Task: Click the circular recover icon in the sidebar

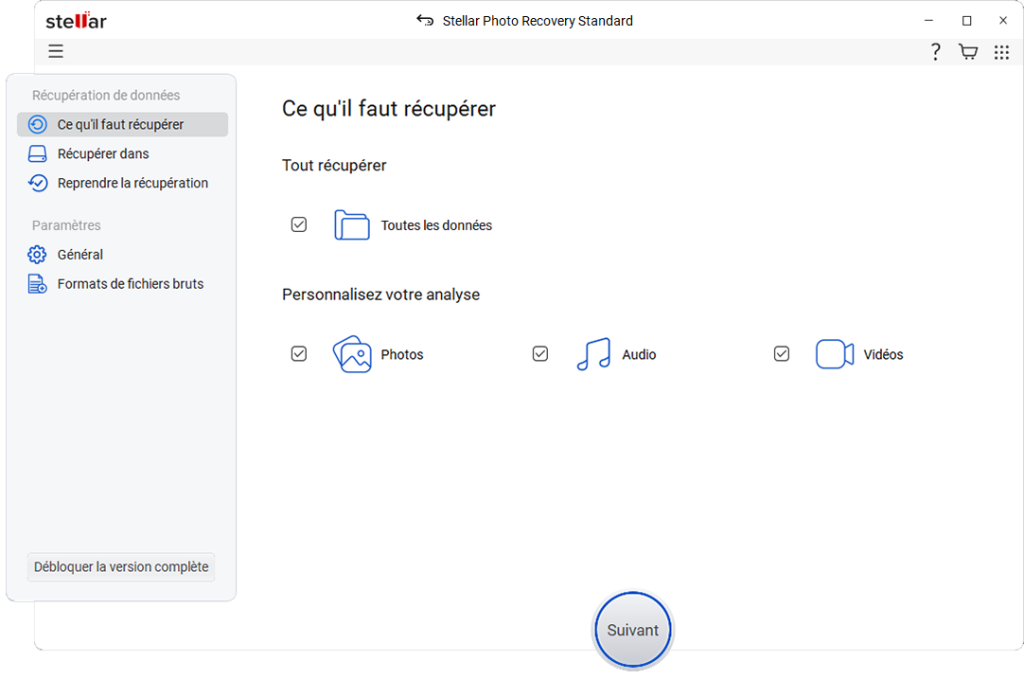Action: [x=37, y=124]
